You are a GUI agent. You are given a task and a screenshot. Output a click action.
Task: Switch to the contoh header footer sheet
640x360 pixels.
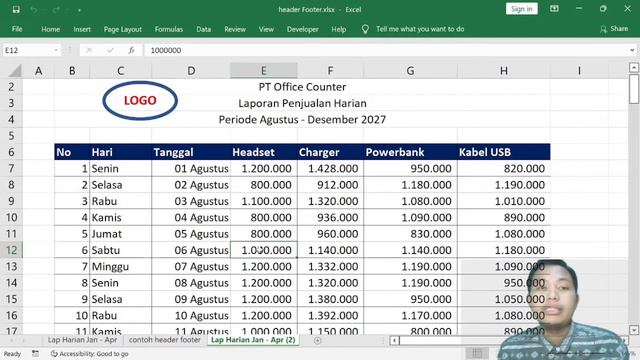pyautogui.click(x=164, y=340)
